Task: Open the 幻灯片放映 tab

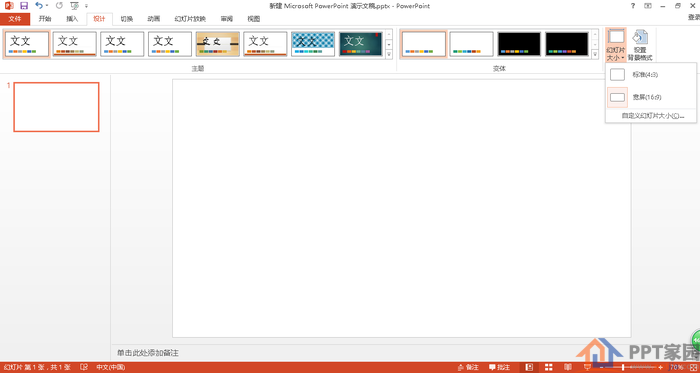Action: point(190,19)
